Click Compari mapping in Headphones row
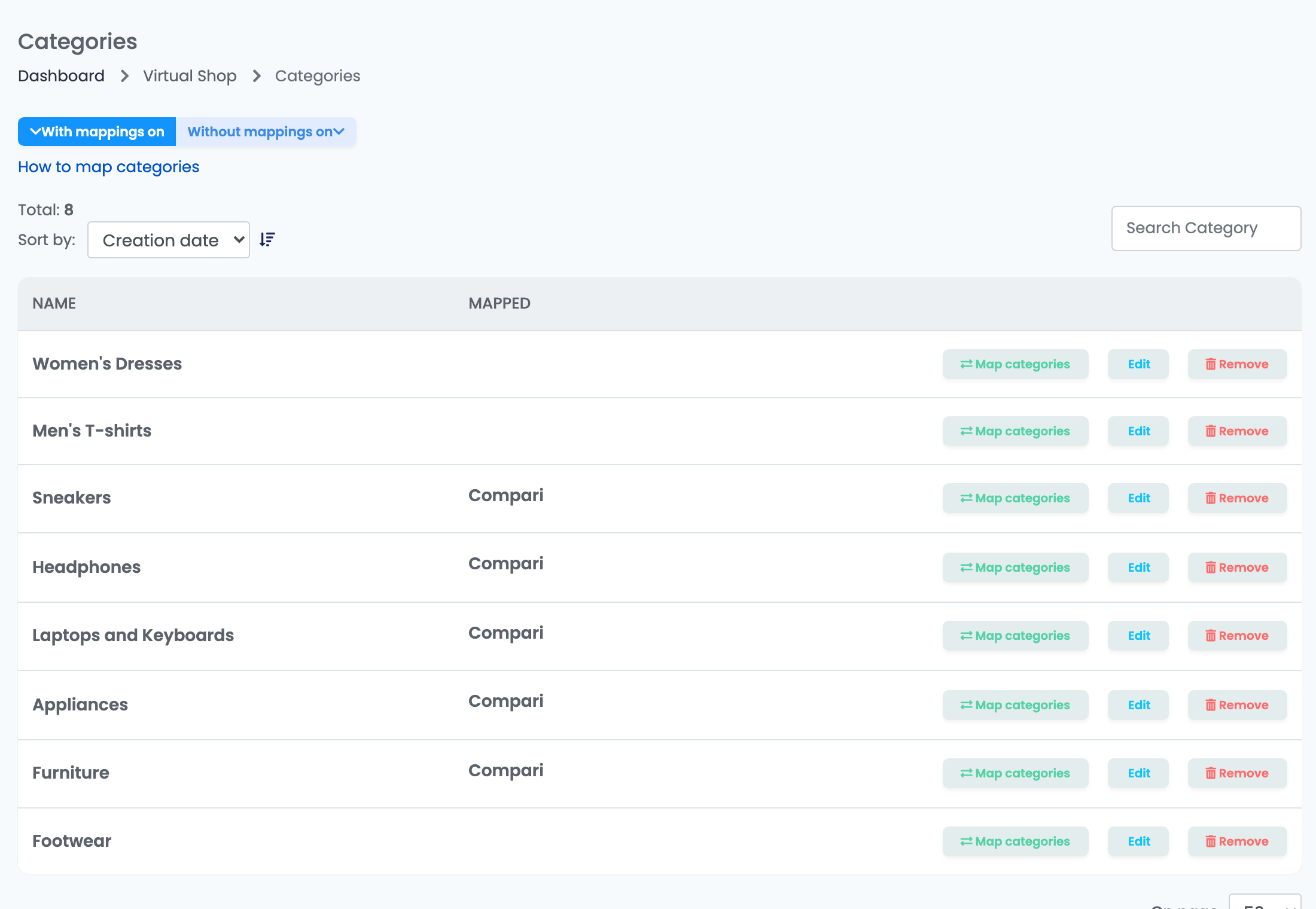This screenshot has width=1316, height=909. coord(506,564)
